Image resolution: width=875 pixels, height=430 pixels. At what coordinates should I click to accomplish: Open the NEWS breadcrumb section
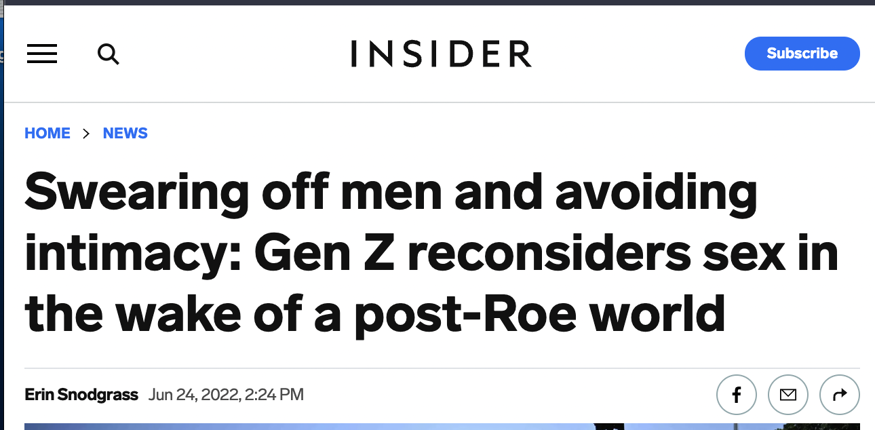click(125, 133)
